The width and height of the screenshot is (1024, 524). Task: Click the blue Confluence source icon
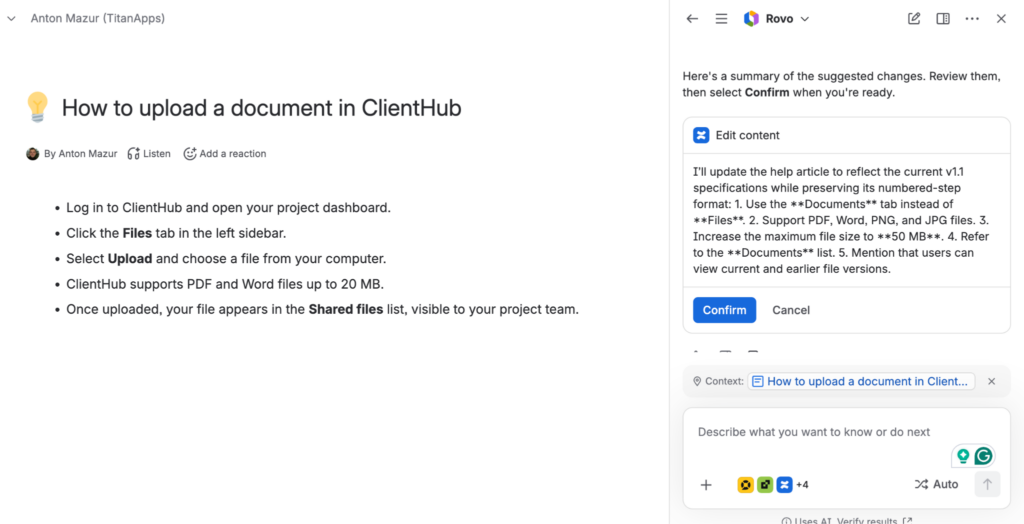pyautogui.click(x=784, y=485)
